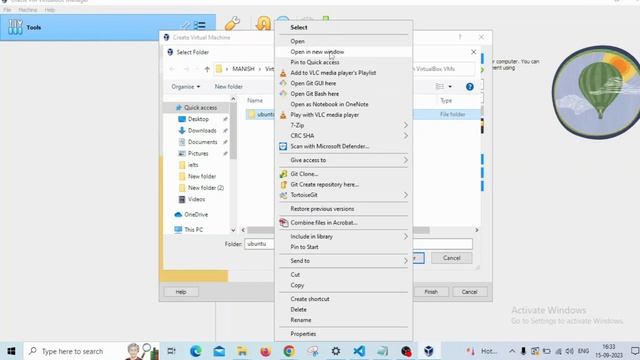The width and height of the screenshot is (640, 360).
Task: Click the Folder name input field
Action: [358, 244]
